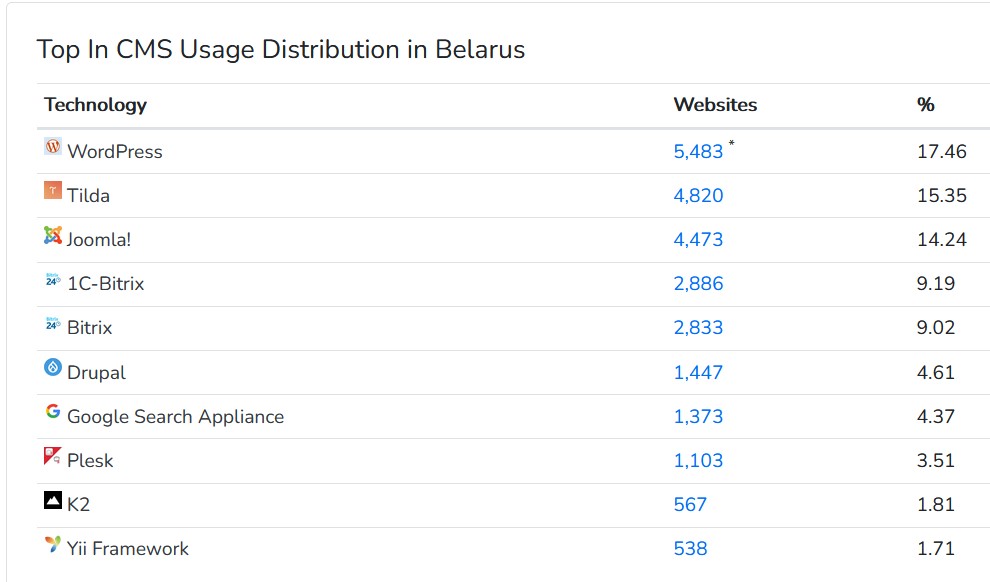Select the 4,473 Joomla! websites count
990x582 pixels.
[698, 240]
